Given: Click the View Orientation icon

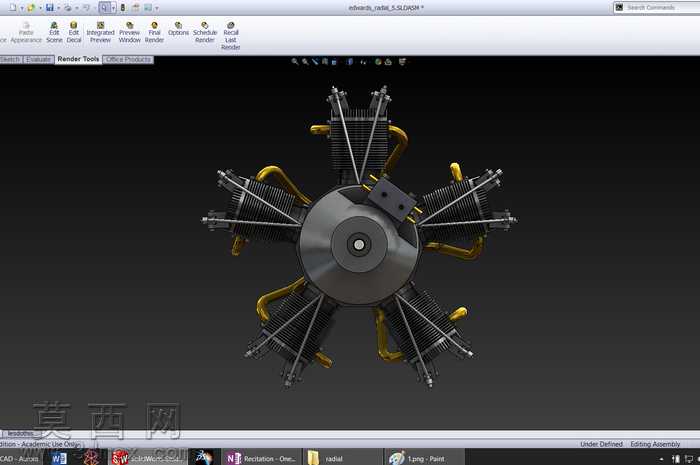Looking at the screenshot, I should (334, 62).
